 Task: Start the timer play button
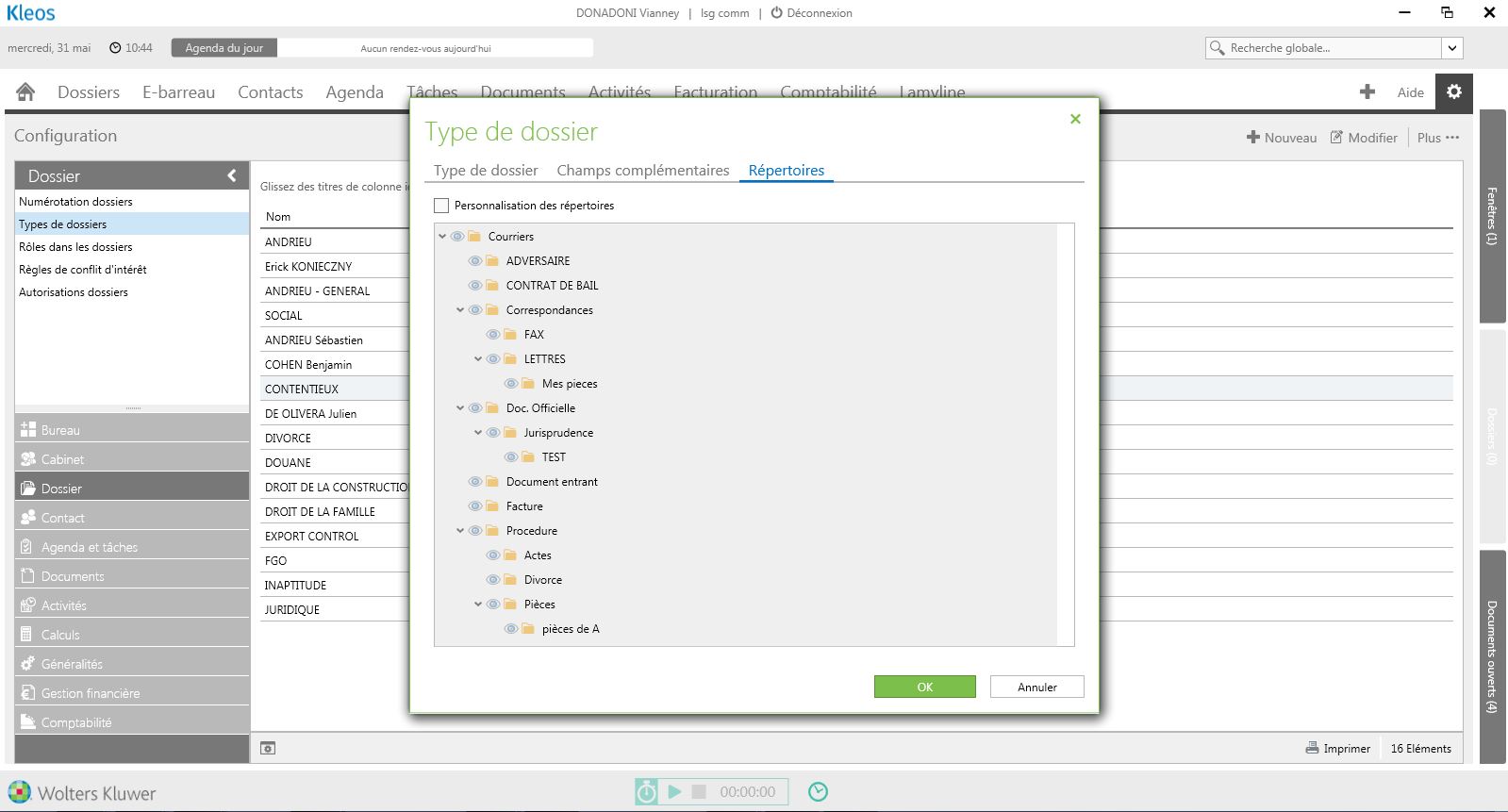(x=674, y=792)
